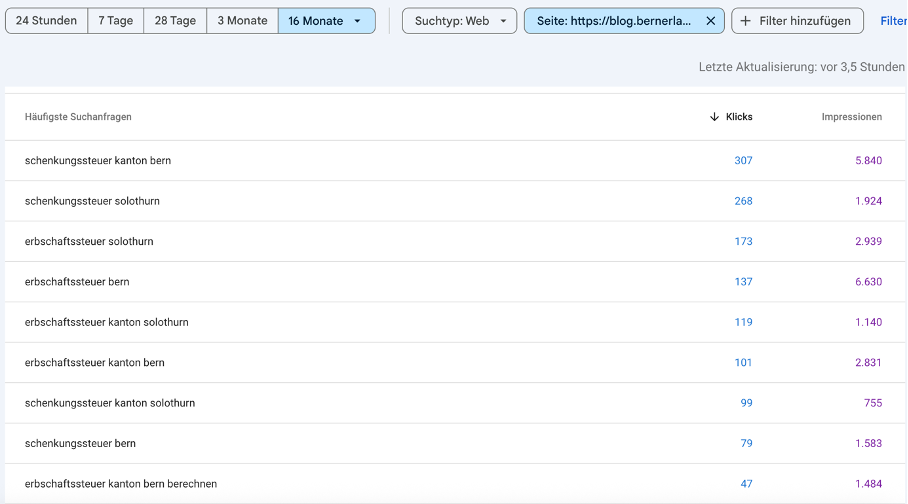Select erbschaftssteuer kanton bern berechnen query
The width and height of the screenshot is (908, 504).
click(121, 484)
